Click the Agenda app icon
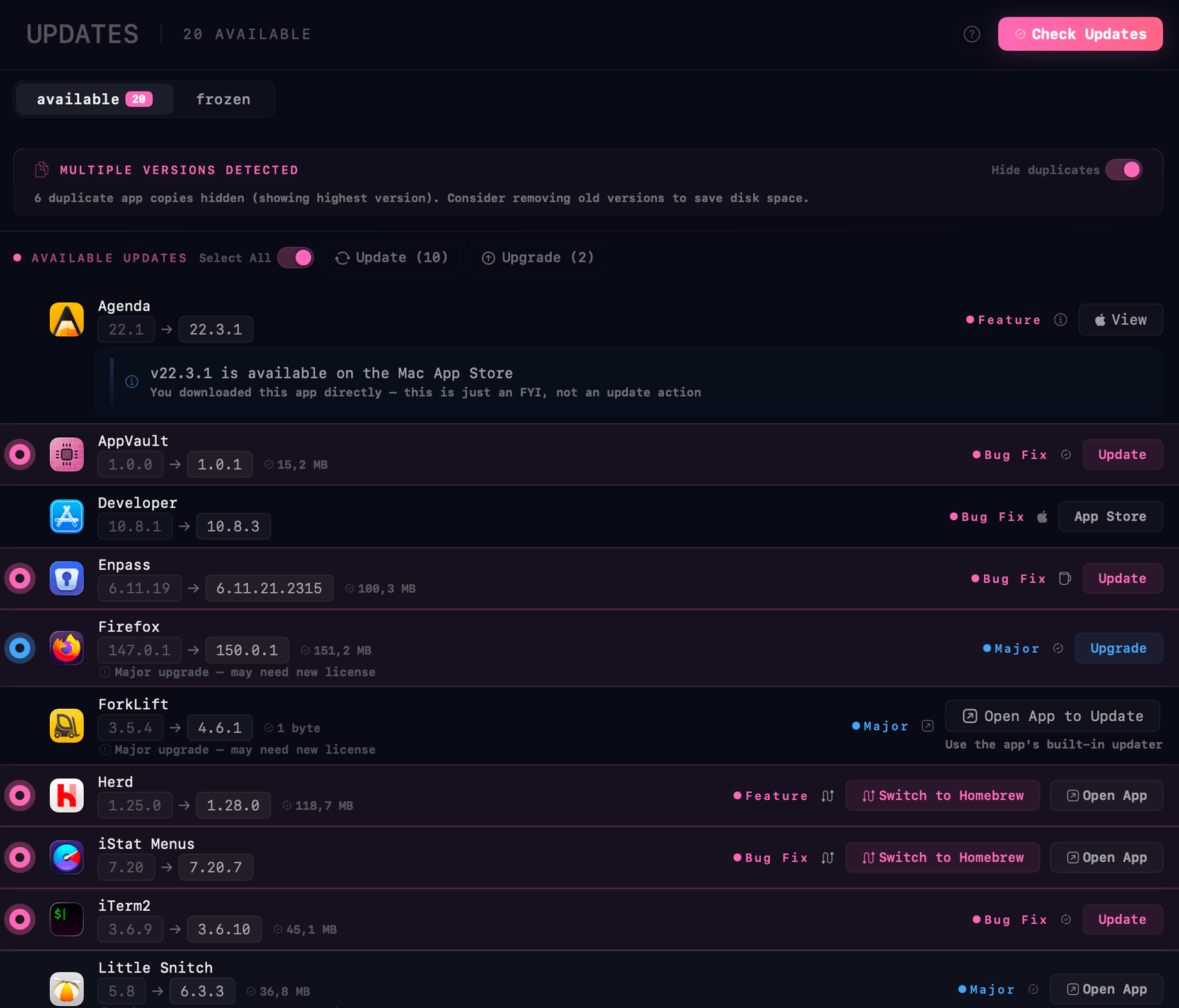1179x1008 pixels. click(67, 319)
